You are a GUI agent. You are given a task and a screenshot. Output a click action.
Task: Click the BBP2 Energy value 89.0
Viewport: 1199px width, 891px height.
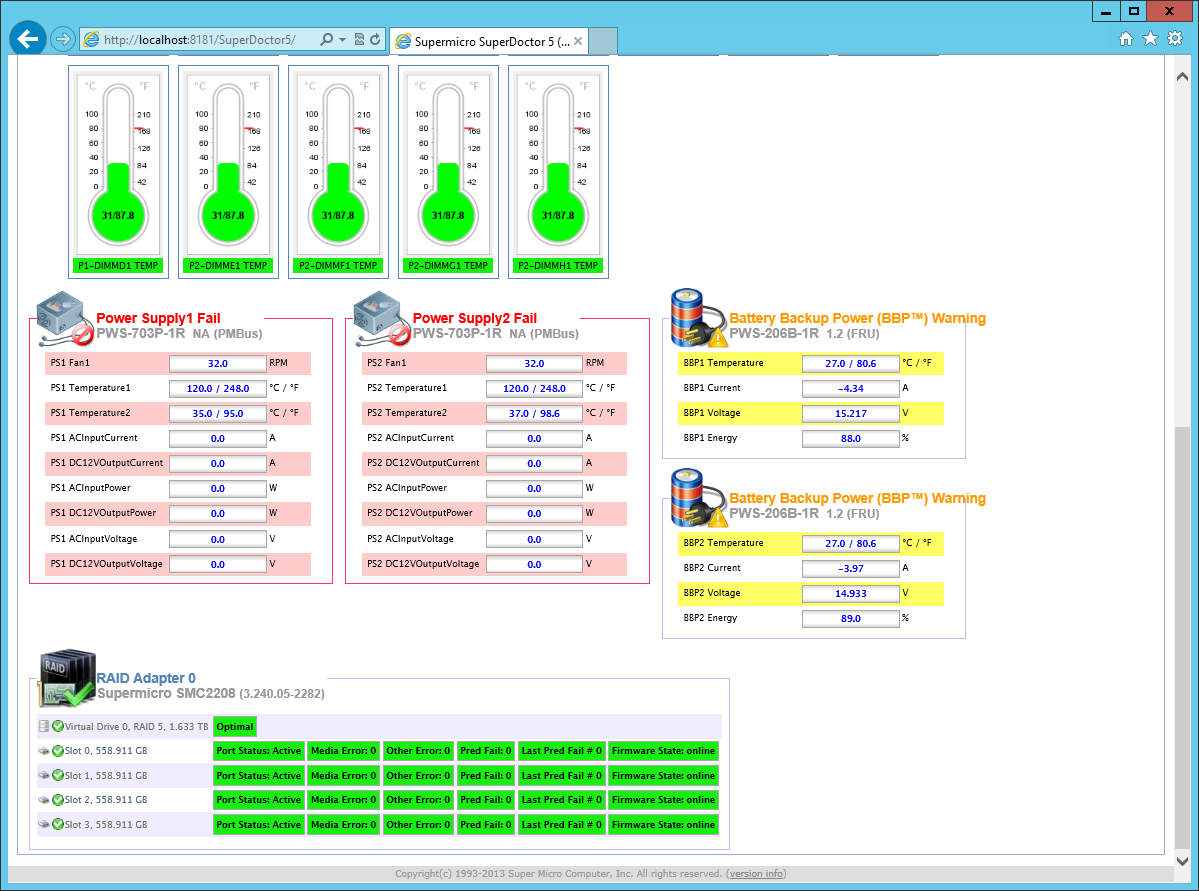(850, 619)
